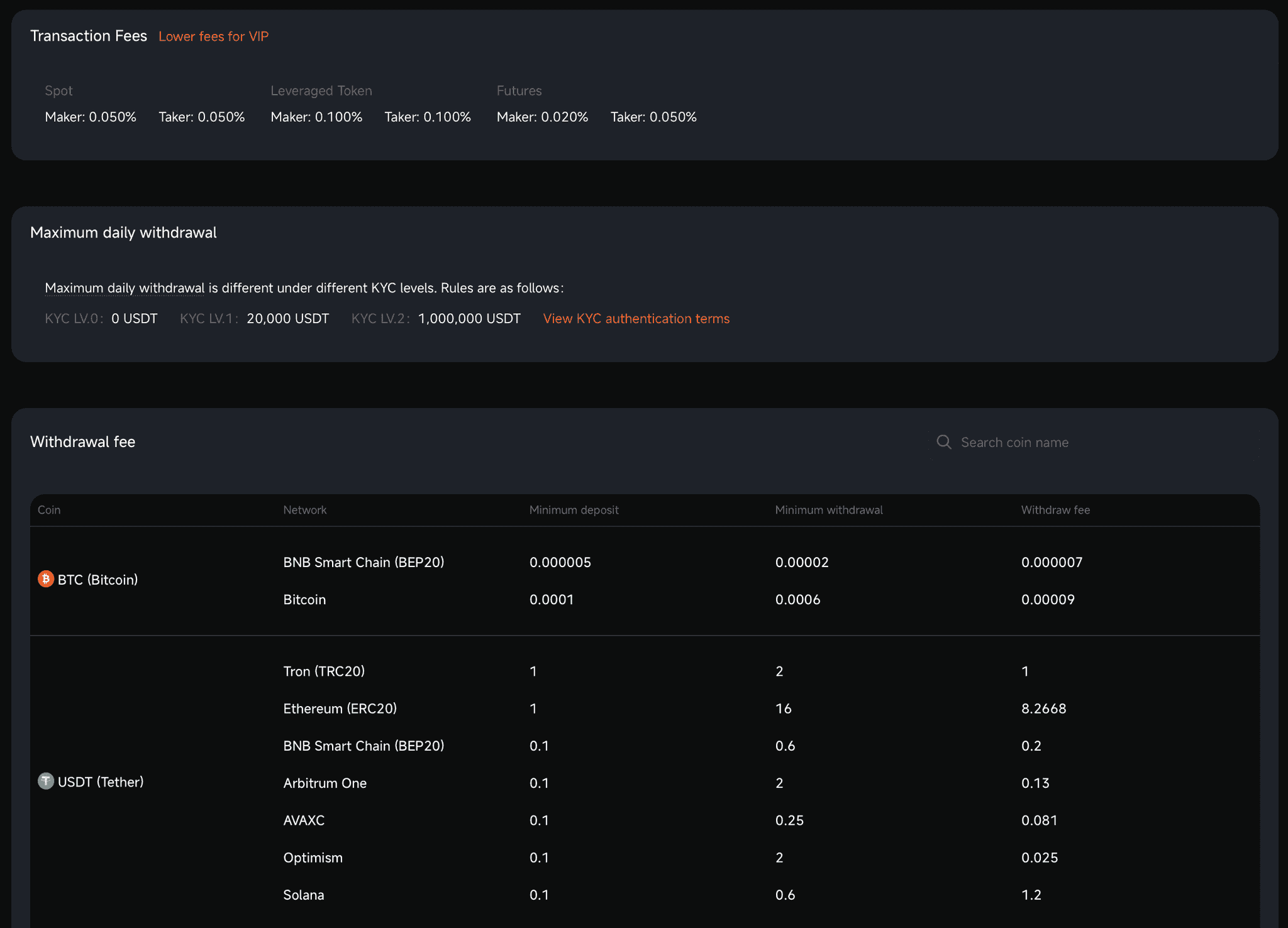
Task: Click the Minimum deposit column header
Action: [574, 510]
